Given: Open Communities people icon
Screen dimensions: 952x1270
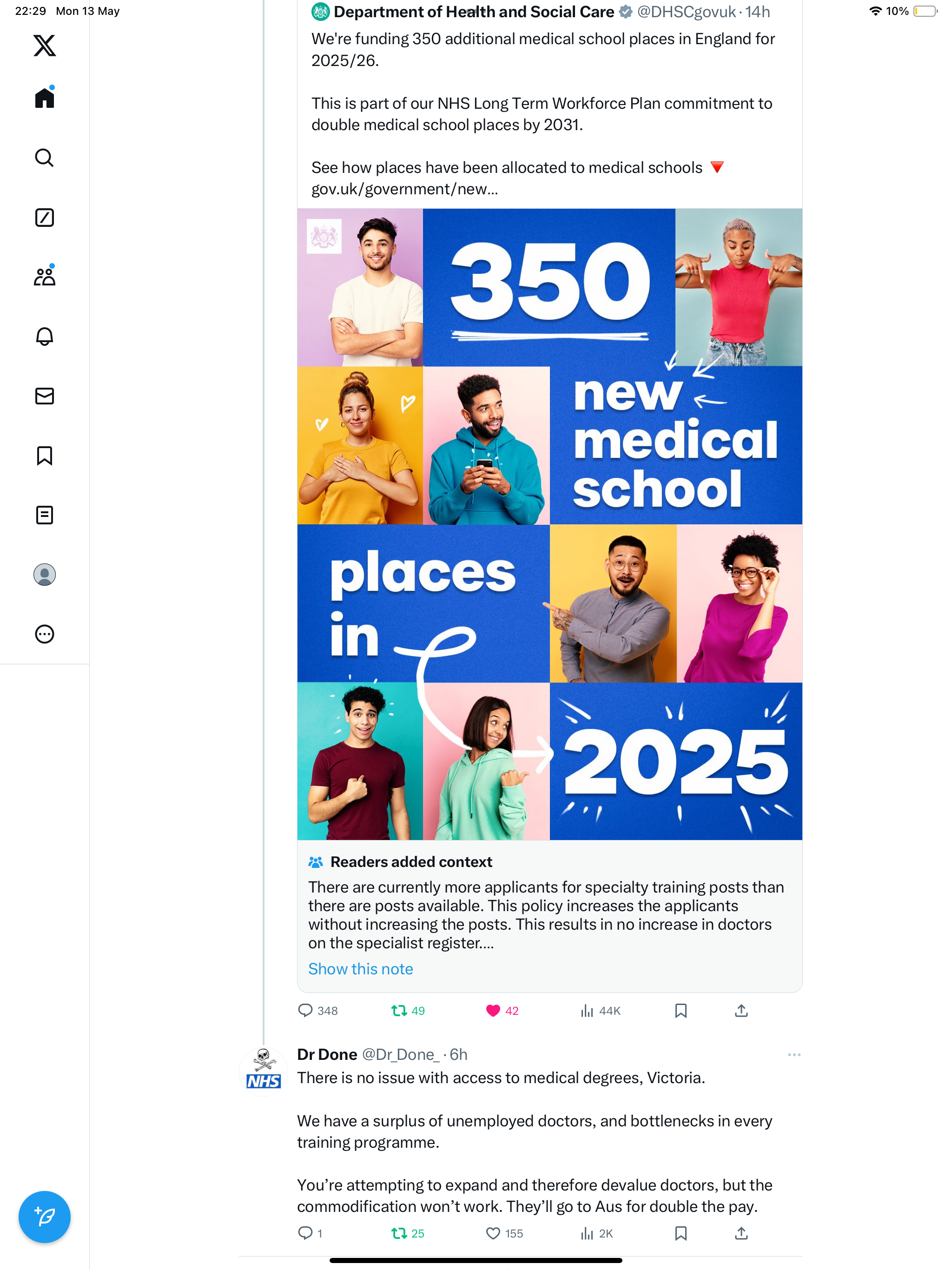Looking at the screenshot, I should point(44,276).
